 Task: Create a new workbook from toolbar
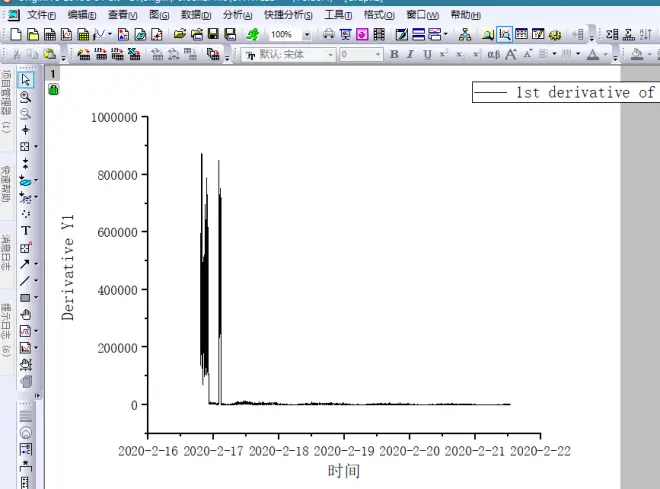click(x=50, y=34)
